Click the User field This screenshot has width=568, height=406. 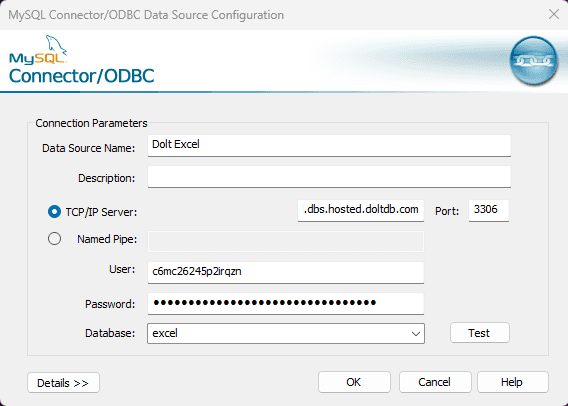pos(286,272)
